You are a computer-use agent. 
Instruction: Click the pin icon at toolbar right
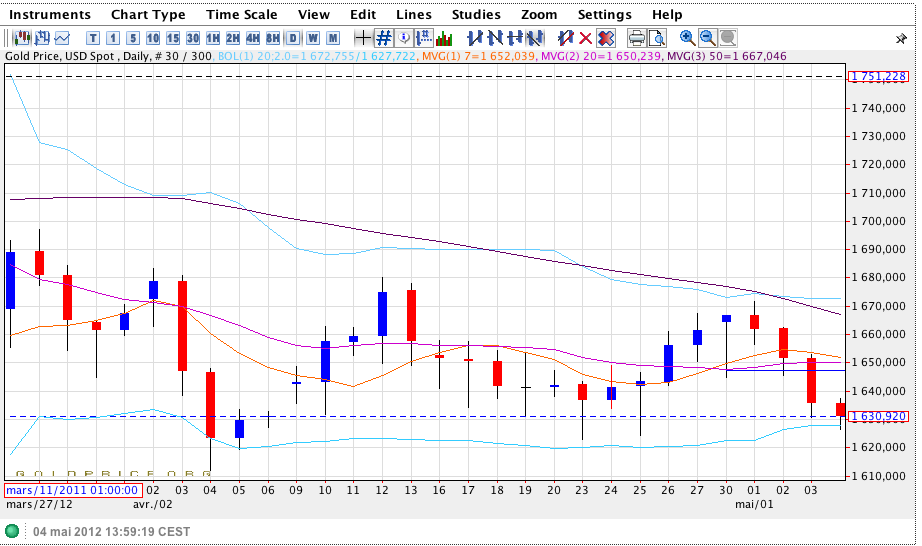pyautogui.click(x=900, y=38)
